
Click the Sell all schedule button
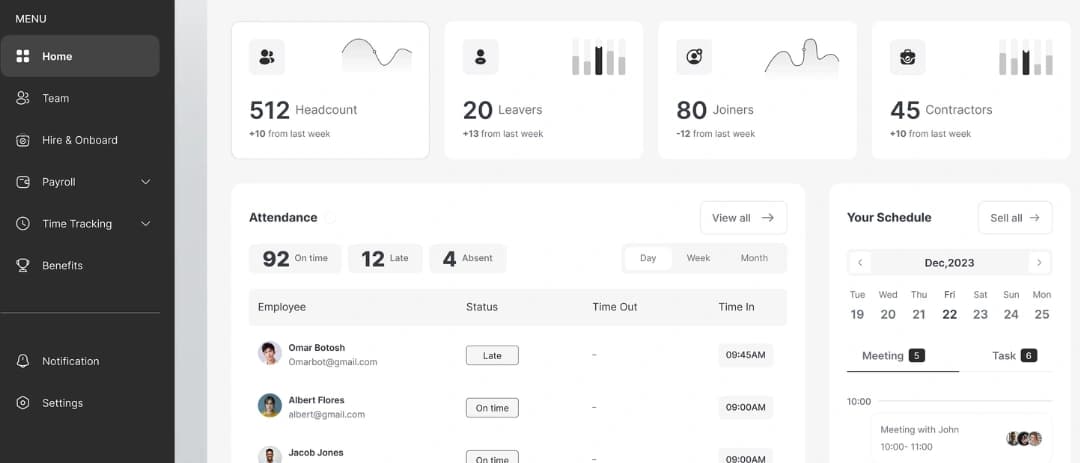tap(1015, 218)
